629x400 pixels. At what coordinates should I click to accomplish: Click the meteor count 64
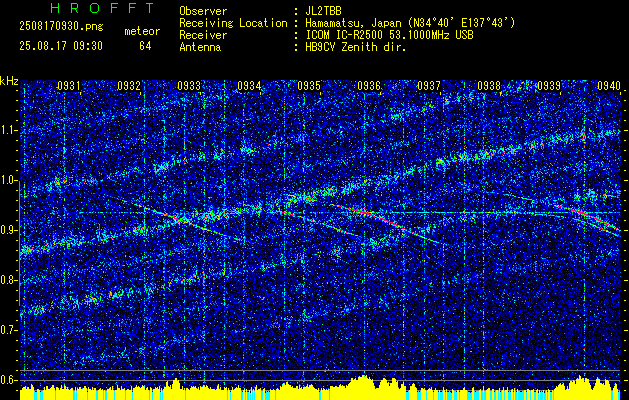[x=145, y=46]
